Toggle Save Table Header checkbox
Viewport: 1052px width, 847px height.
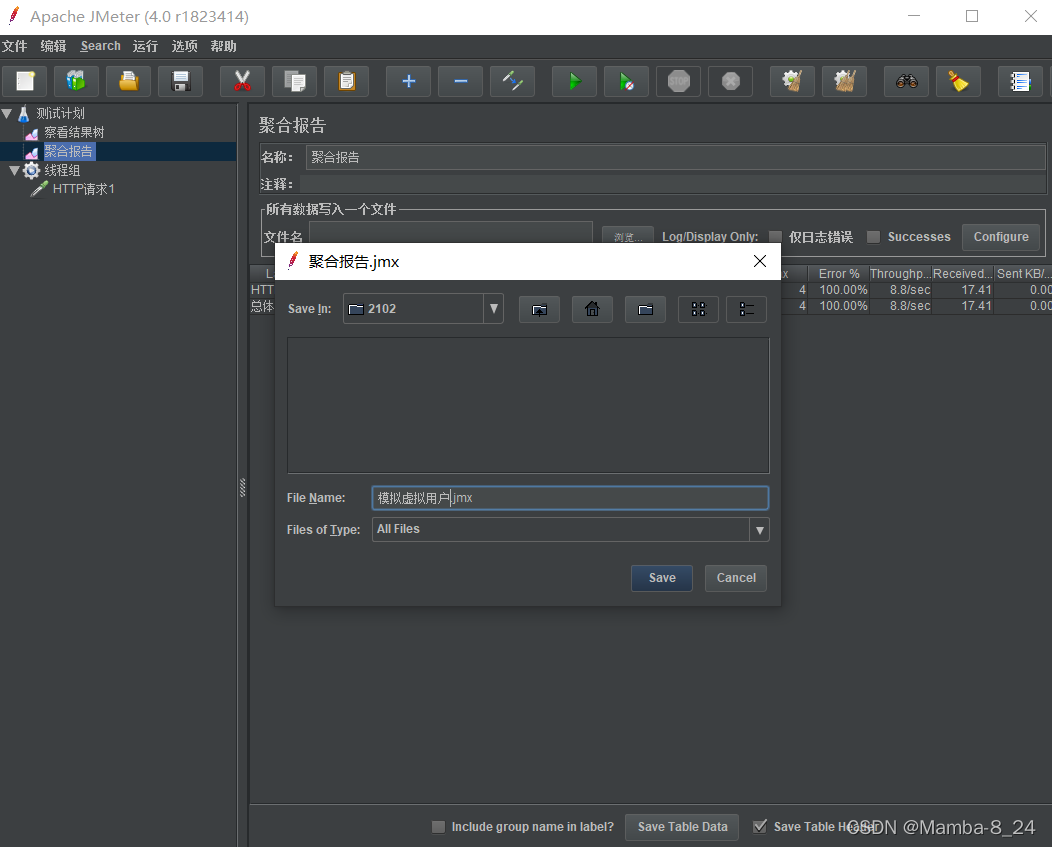point(759,827)
